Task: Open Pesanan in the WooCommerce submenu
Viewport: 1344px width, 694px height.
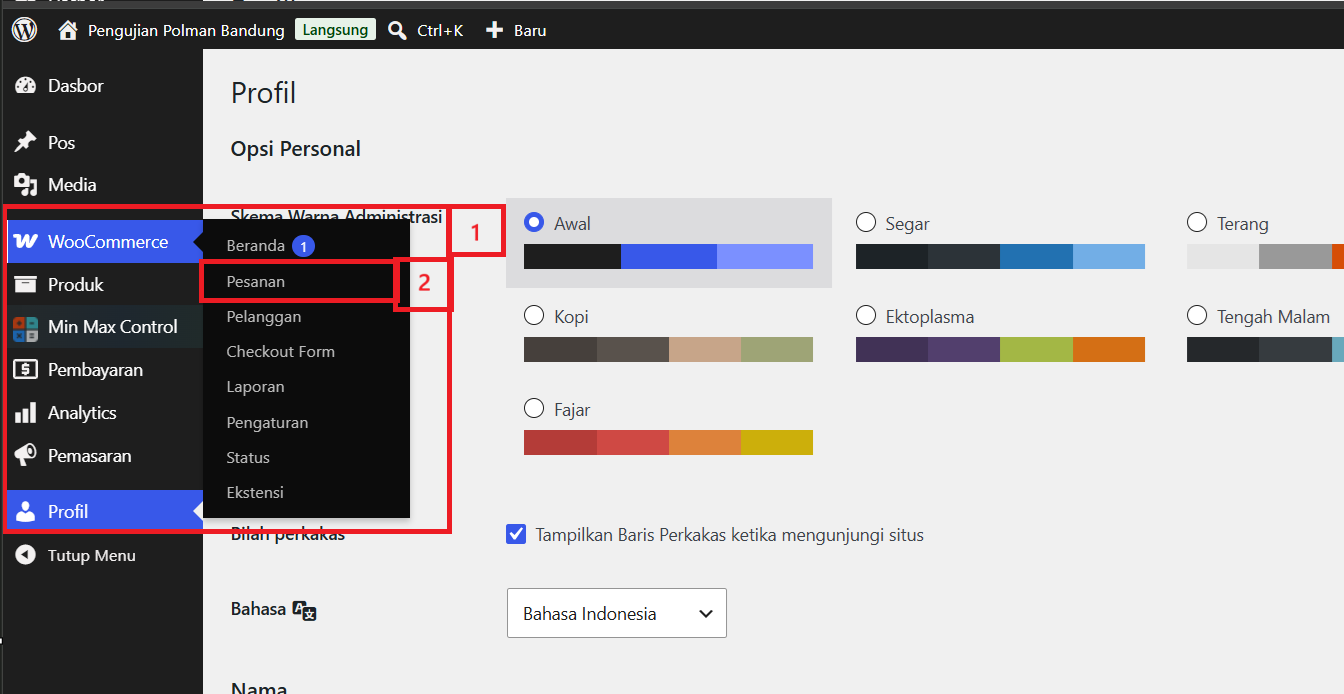Action: pos(256,281)
